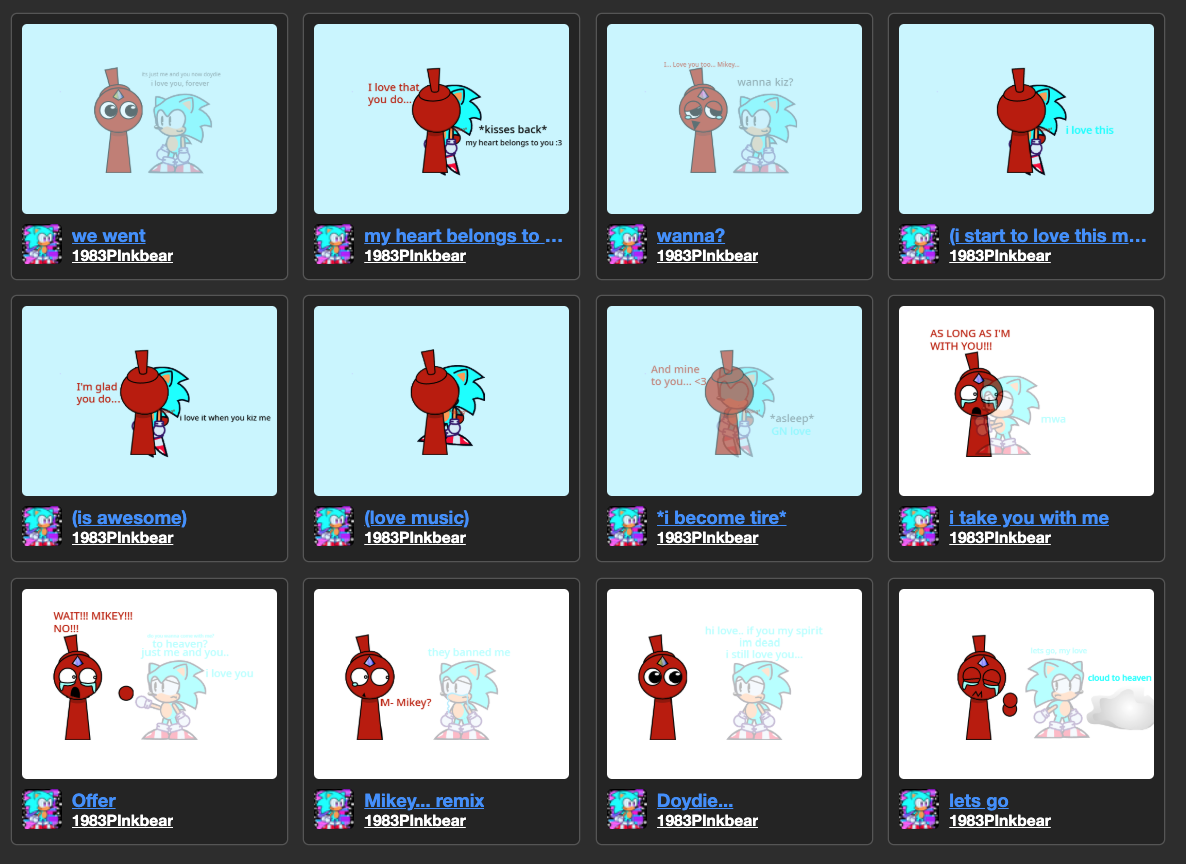
Task: Open 1983PInkbear profile under 'i take you with me'
Action: pos(1000,538)
